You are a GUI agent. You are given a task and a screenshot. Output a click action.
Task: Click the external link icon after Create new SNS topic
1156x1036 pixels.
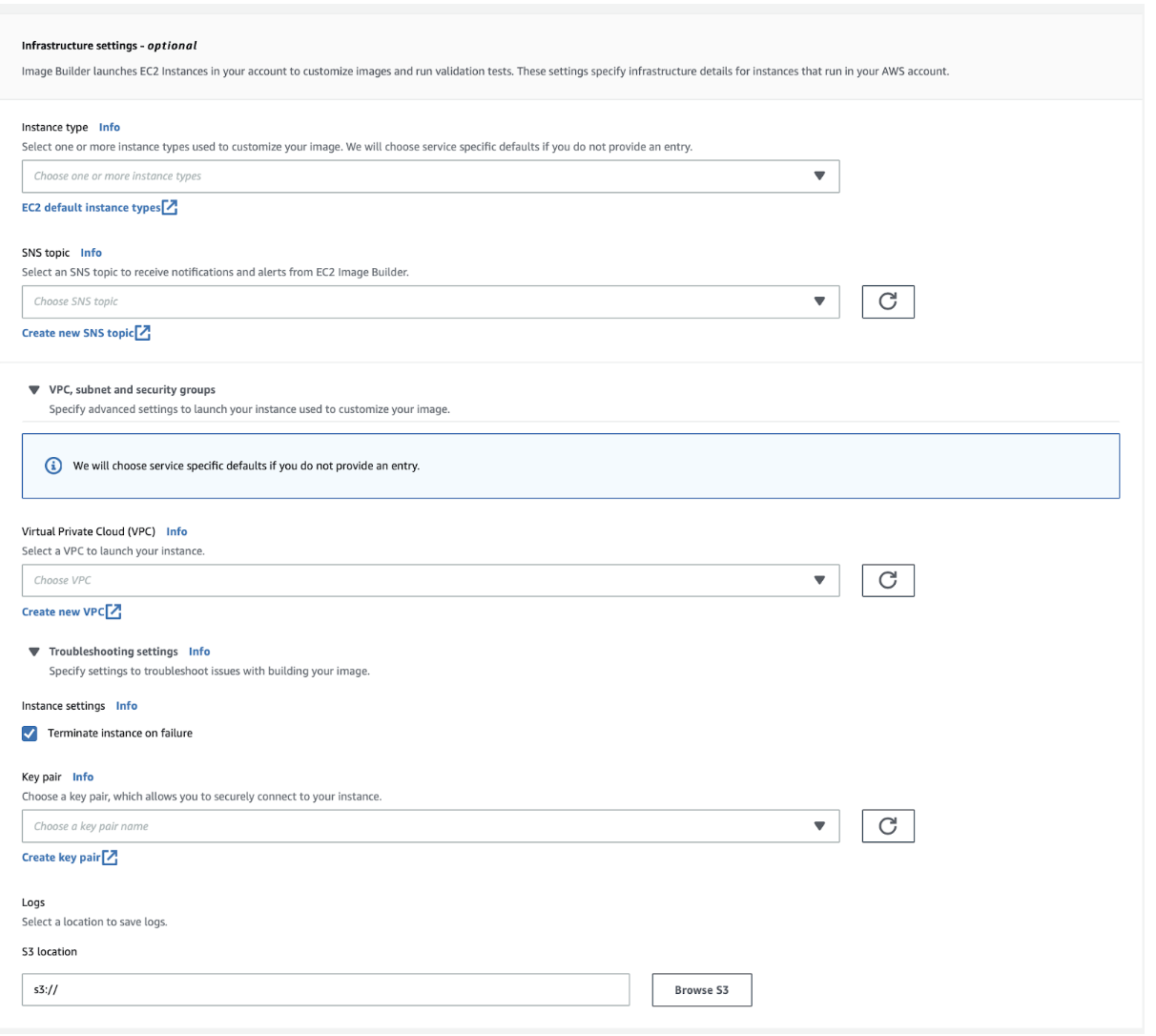(x=143, y=333)
